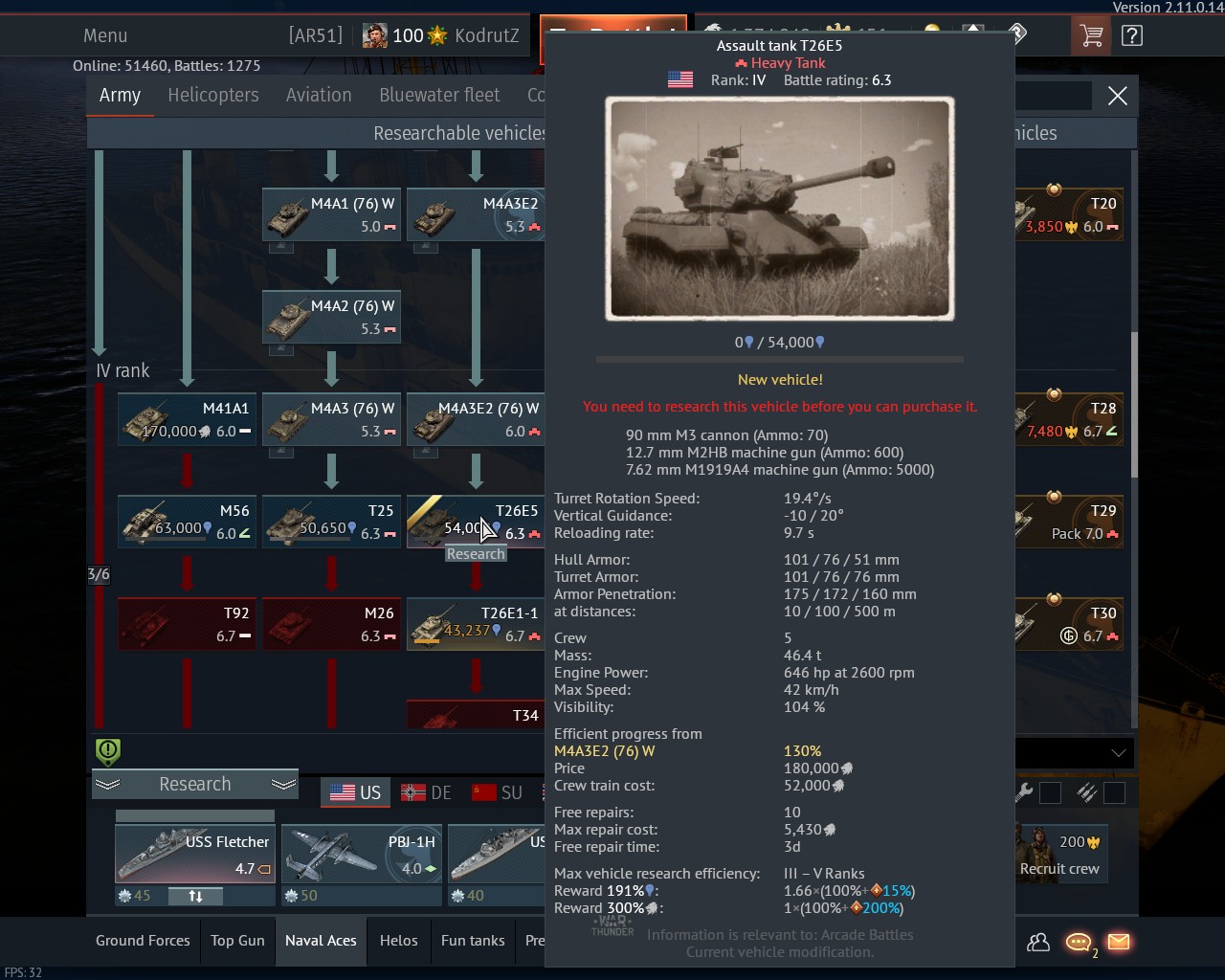The width and height of the screenshot is (1225, 980).
Task: Open the Ground Forces preset
Action: click(x=143, y=941)
